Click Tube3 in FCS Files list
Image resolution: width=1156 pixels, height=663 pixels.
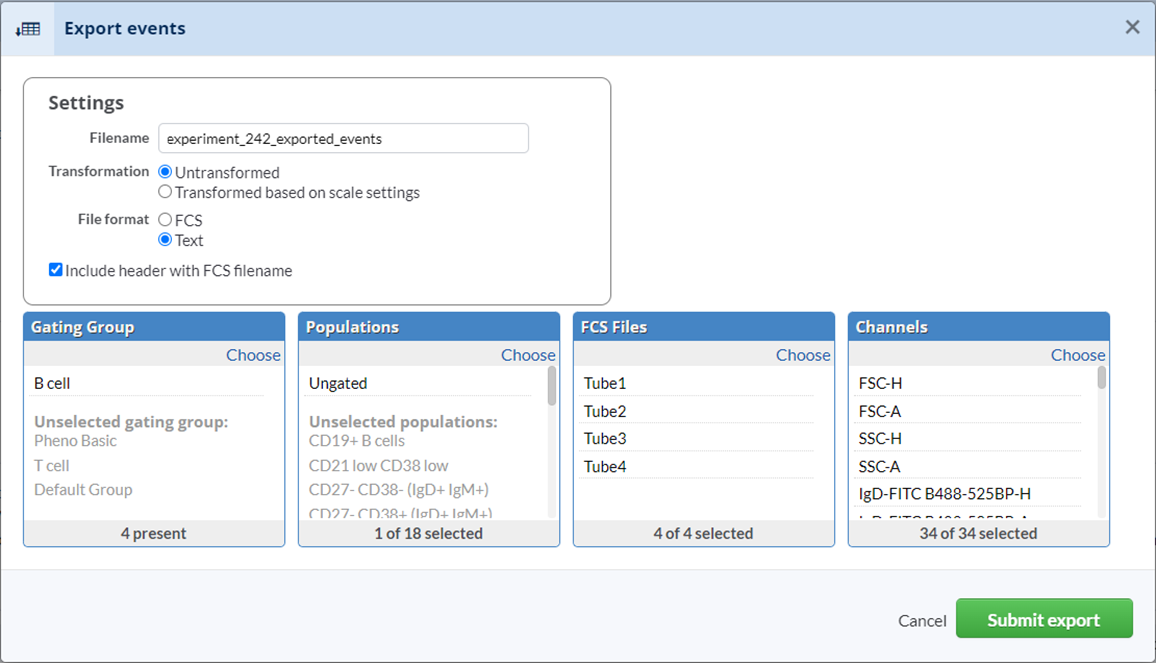coord(605,439)
